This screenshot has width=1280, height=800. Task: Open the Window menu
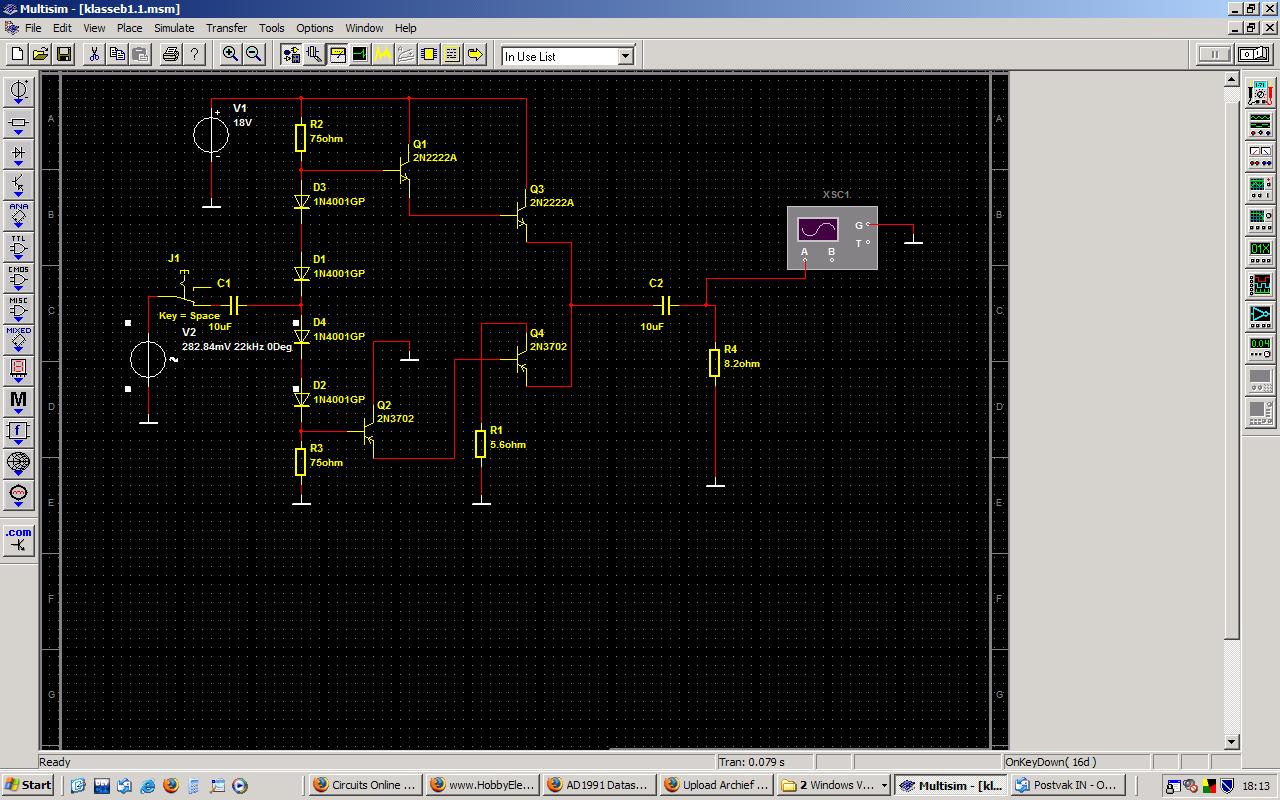[364, 28]
